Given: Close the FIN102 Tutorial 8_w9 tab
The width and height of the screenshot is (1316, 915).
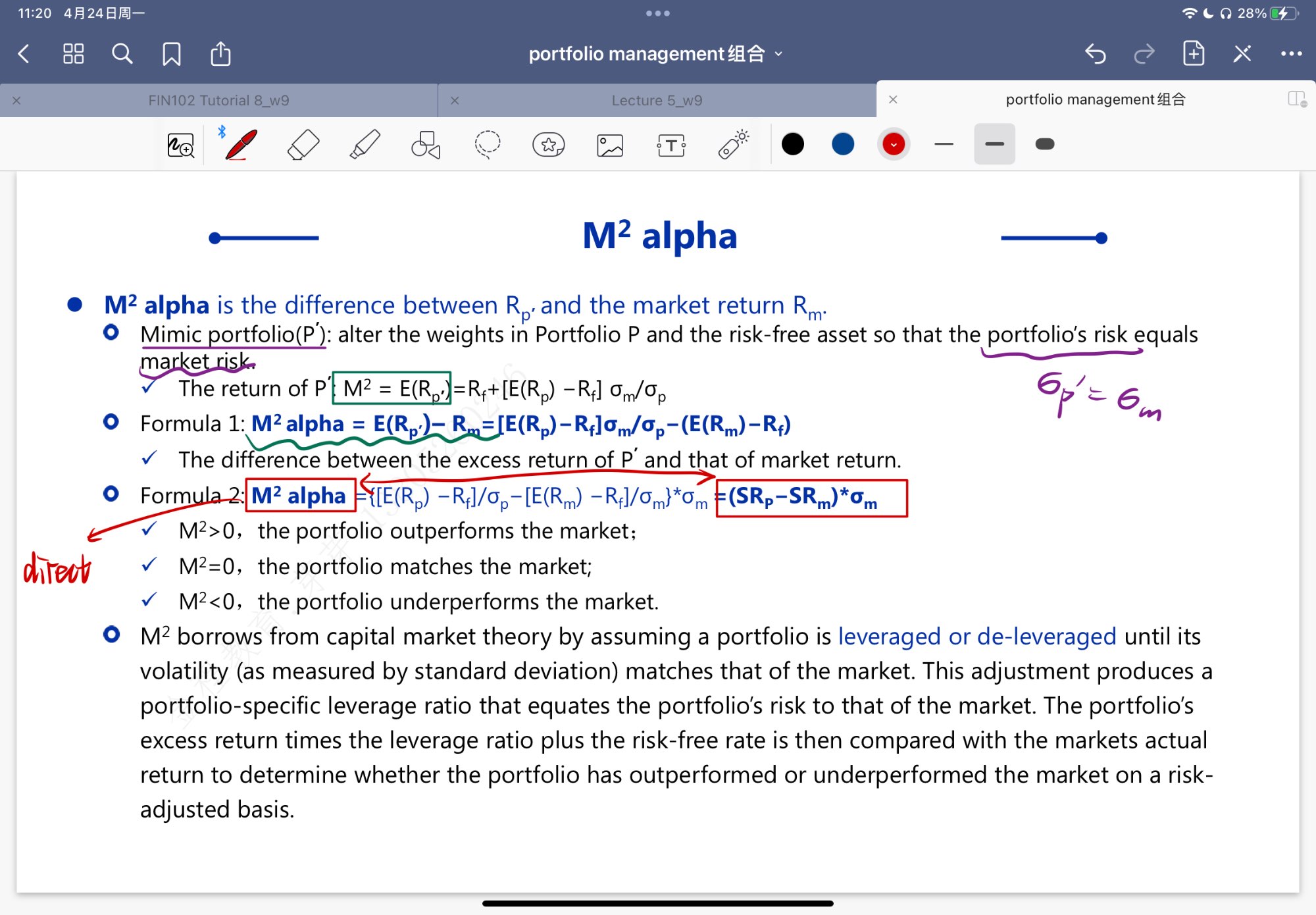Looking at the screenshot, I should click(x=16, y=101).
